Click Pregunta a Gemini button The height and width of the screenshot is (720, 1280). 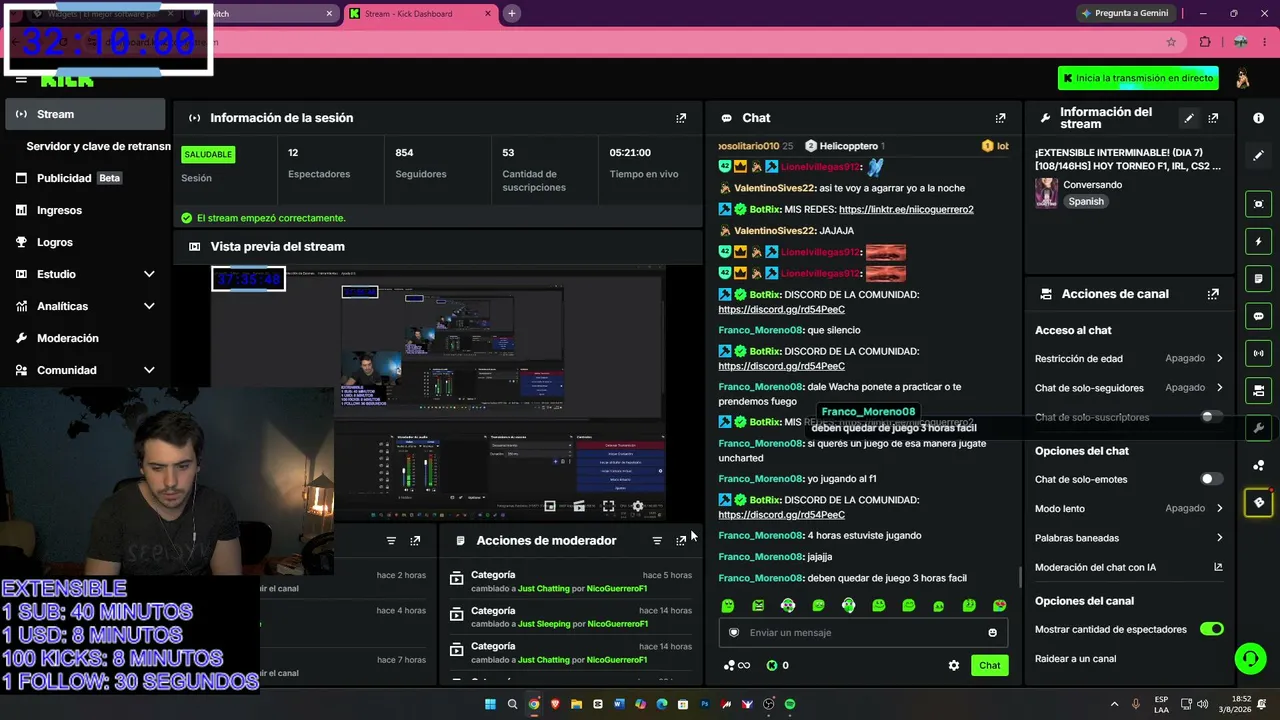(x=1126, y=13)
